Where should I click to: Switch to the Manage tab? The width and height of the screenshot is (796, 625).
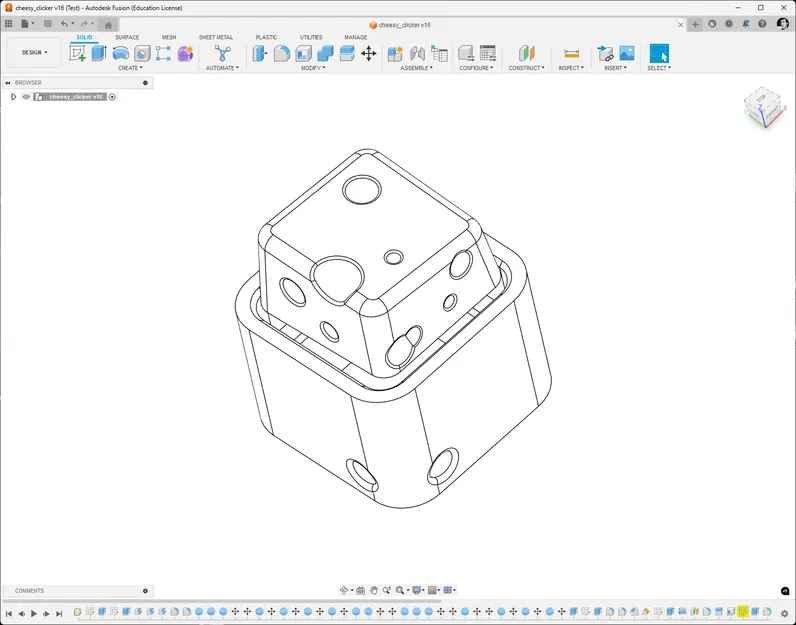[x=355, y=38]
